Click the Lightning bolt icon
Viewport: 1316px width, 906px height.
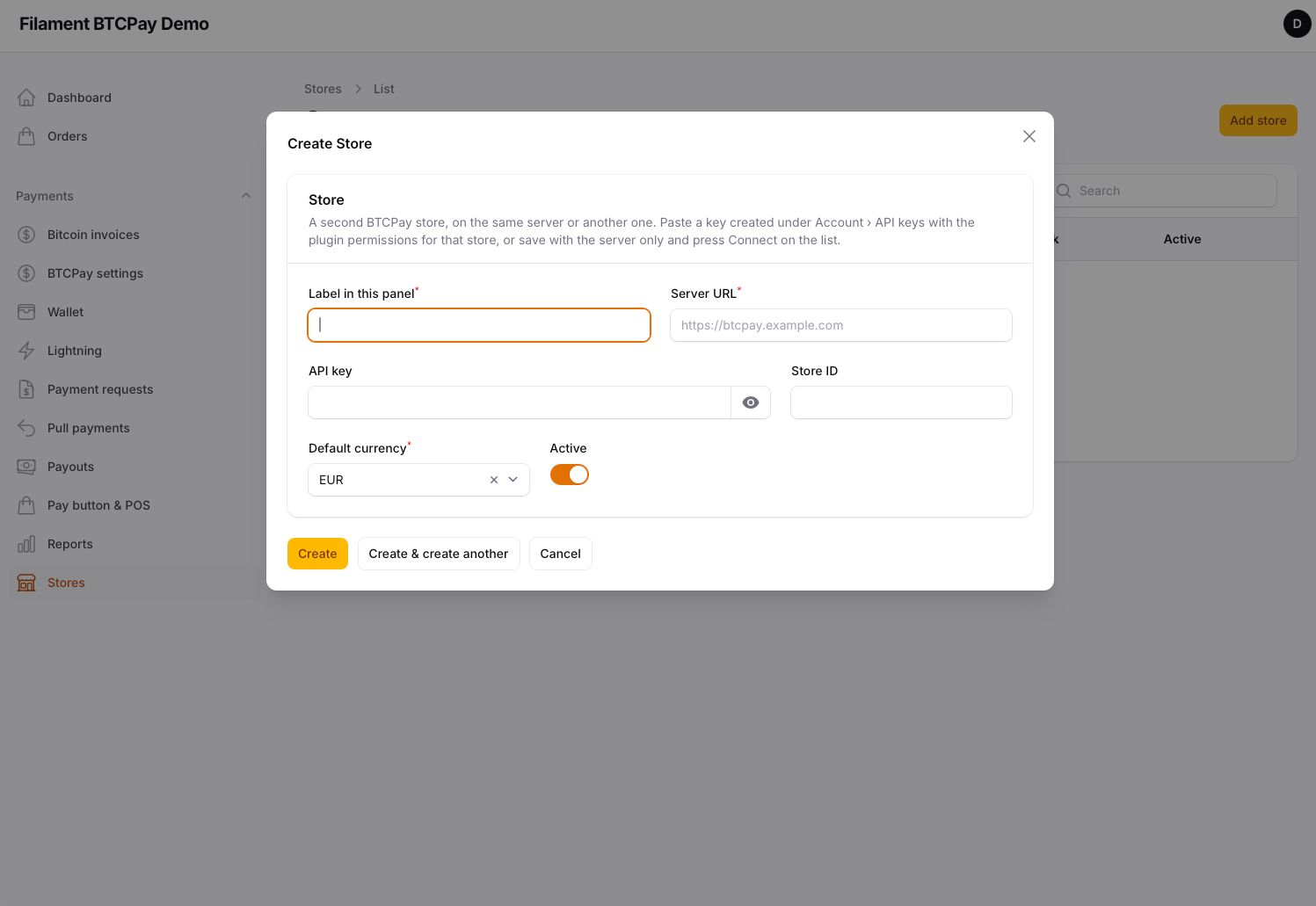(26, 351)
